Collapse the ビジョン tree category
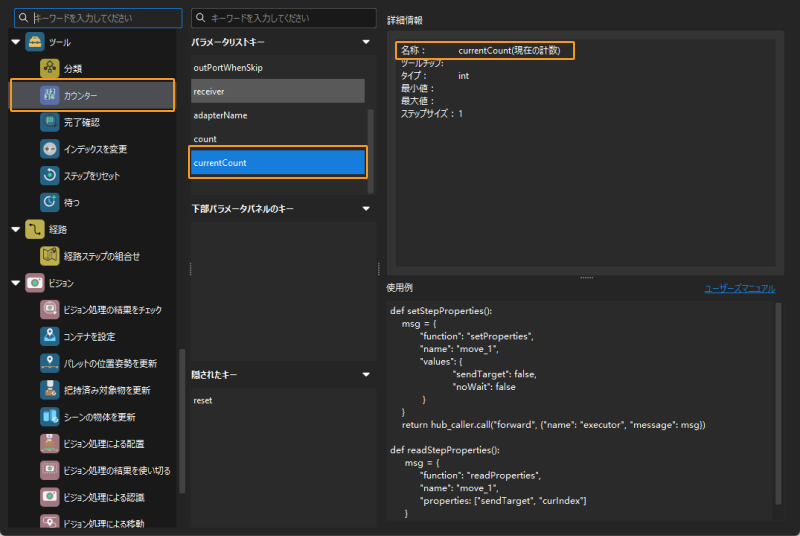 (16, 283)
